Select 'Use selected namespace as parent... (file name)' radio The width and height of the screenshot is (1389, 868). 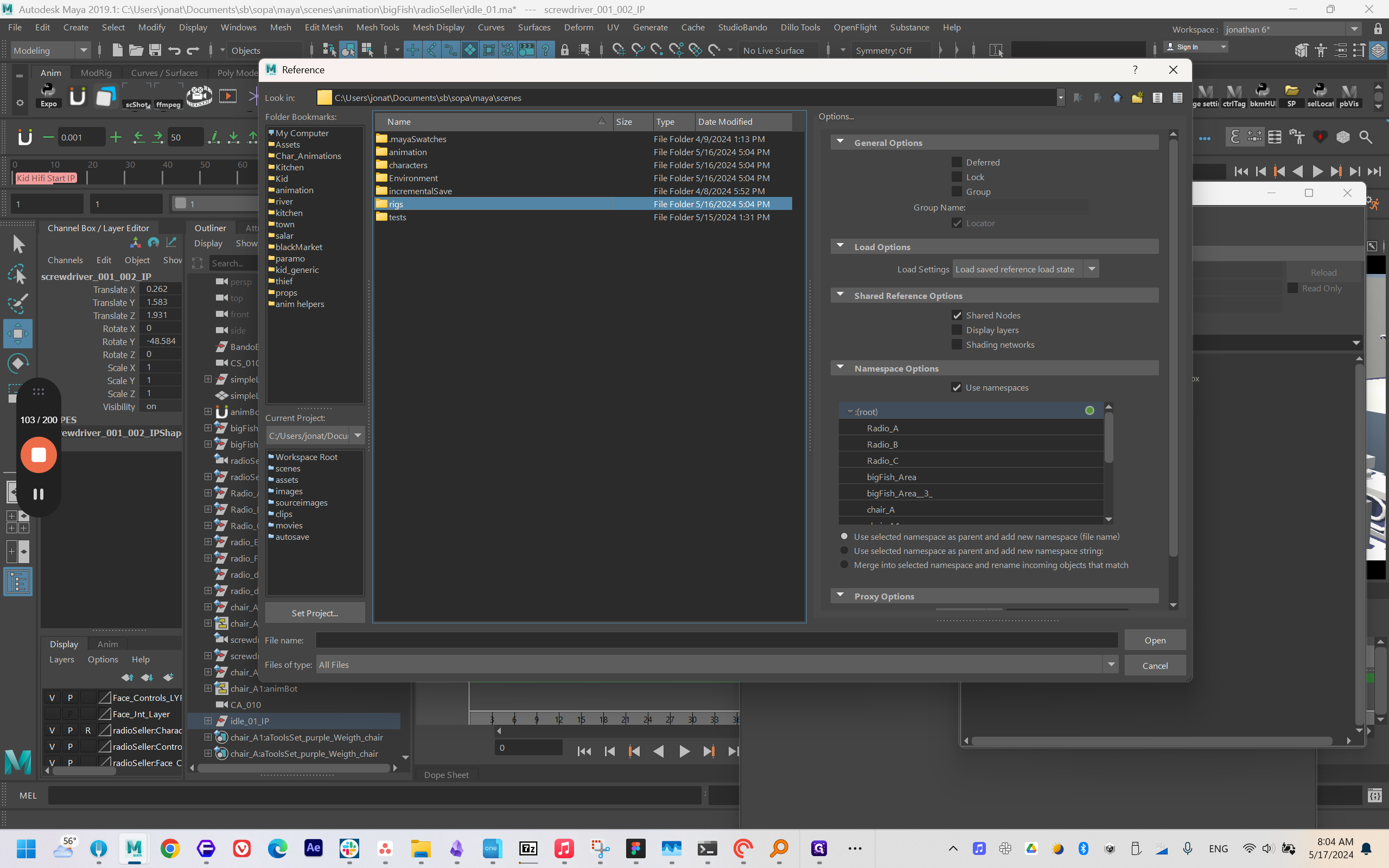[844, 536]
